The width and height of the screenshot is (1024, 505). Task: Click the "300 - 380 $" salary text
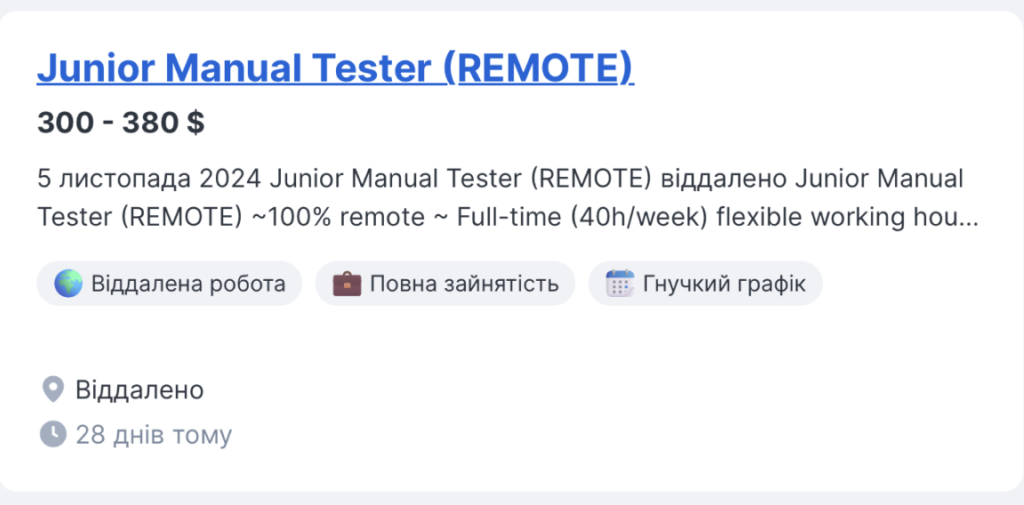pyautogui.click(x=121, y=123)
